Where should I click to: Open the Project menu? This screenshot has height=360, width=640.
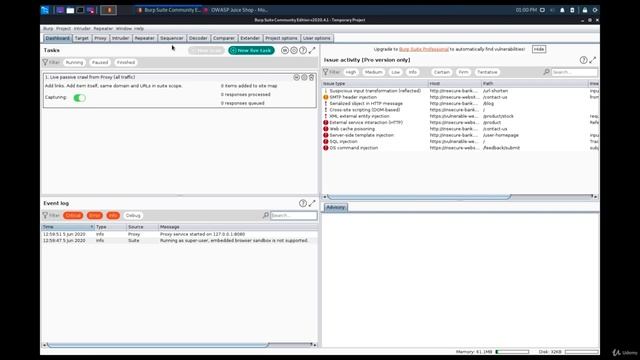(x=63, y=29)
